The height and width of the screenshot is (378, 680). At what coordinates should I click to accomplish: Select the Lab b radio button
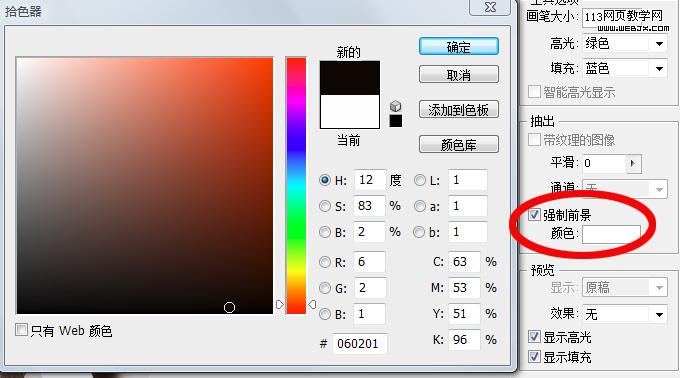pyautogui.click(x=419, y=232)
